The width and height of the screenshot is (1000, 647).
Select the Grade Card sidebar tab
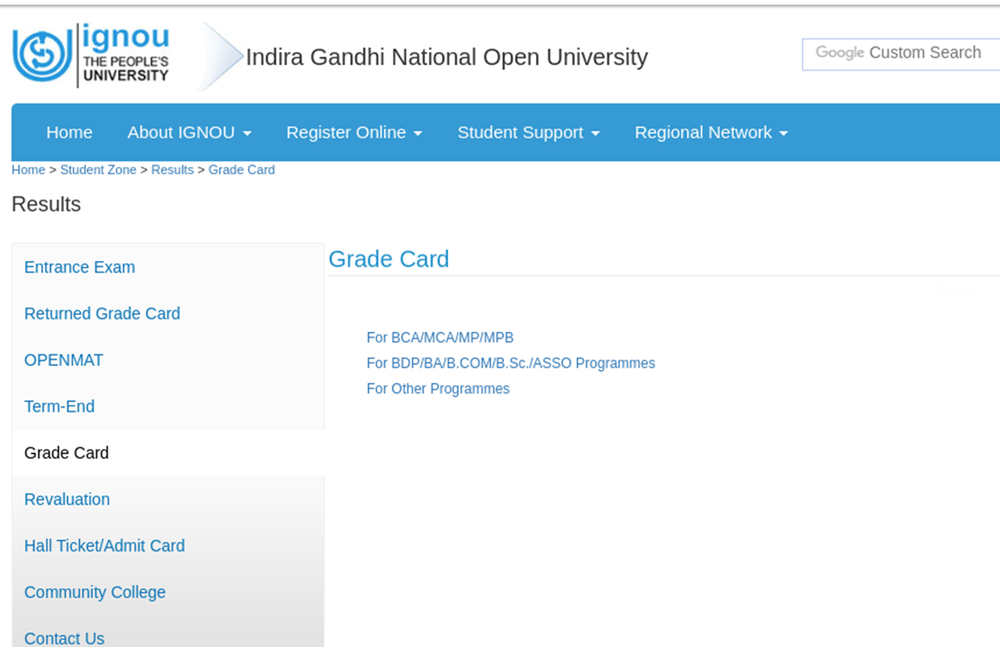point(66,453)
